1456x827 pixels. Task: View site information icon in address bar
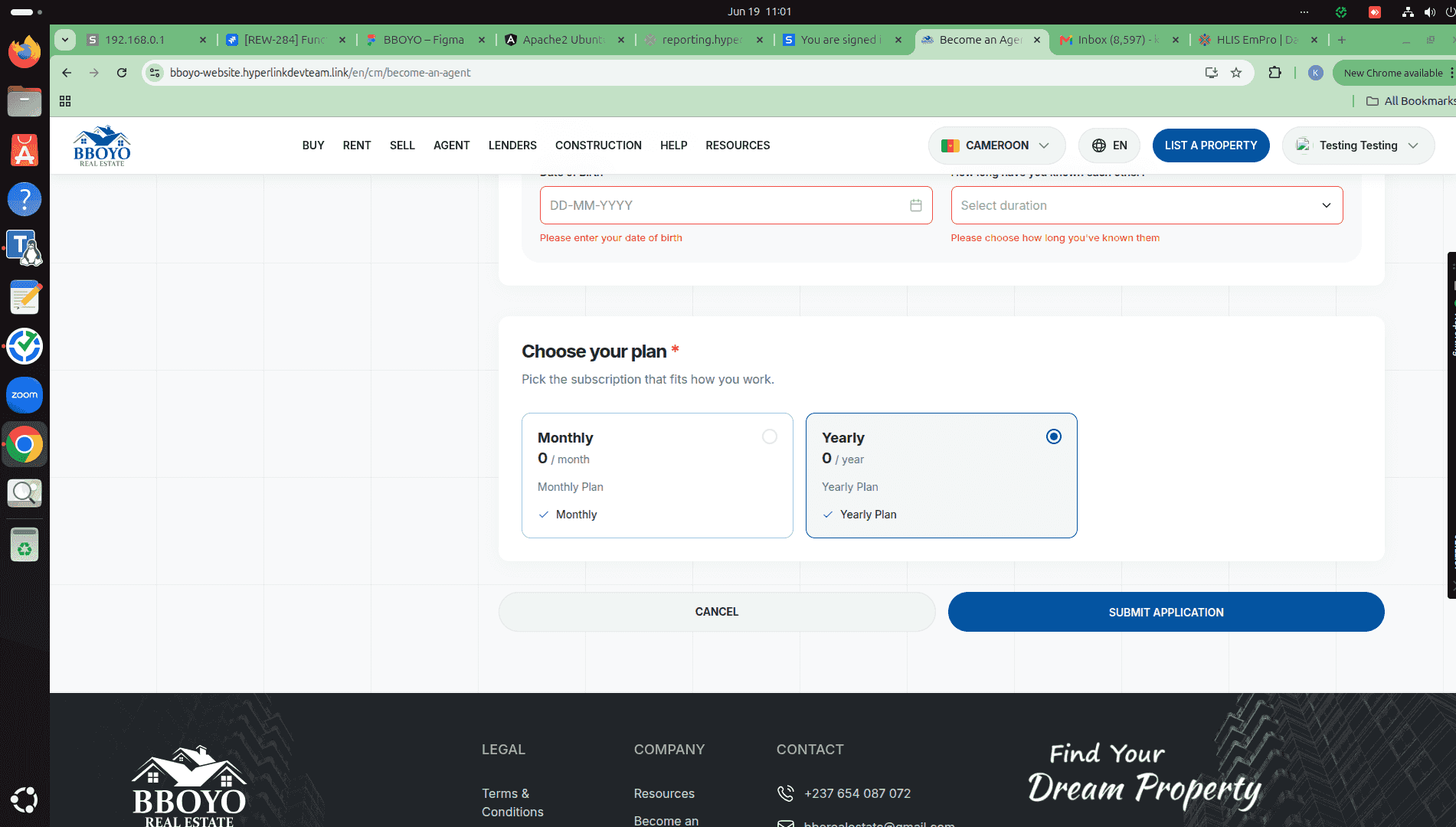[155, 73]
